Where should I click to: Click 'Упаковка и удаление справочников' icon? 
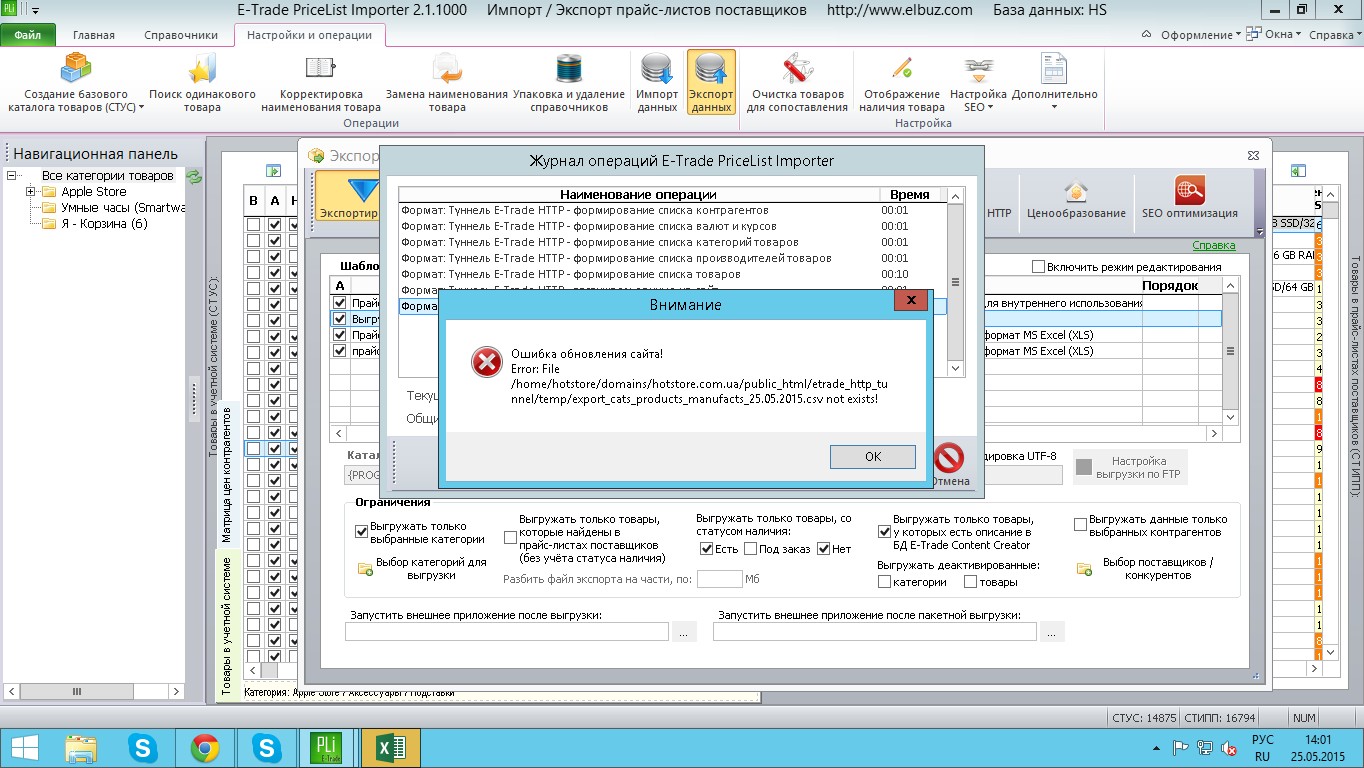pyautogui.click(x=569, y=68)
